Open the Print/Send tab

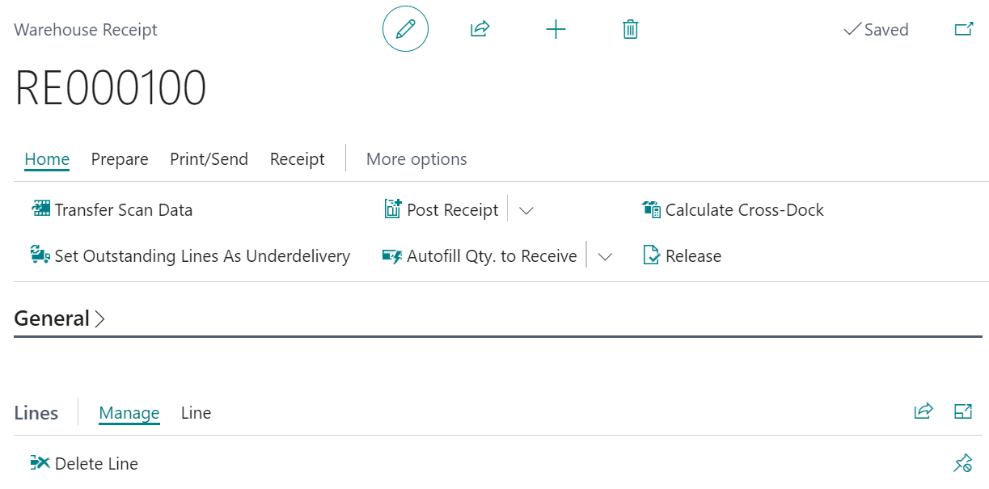click(209, 159)
